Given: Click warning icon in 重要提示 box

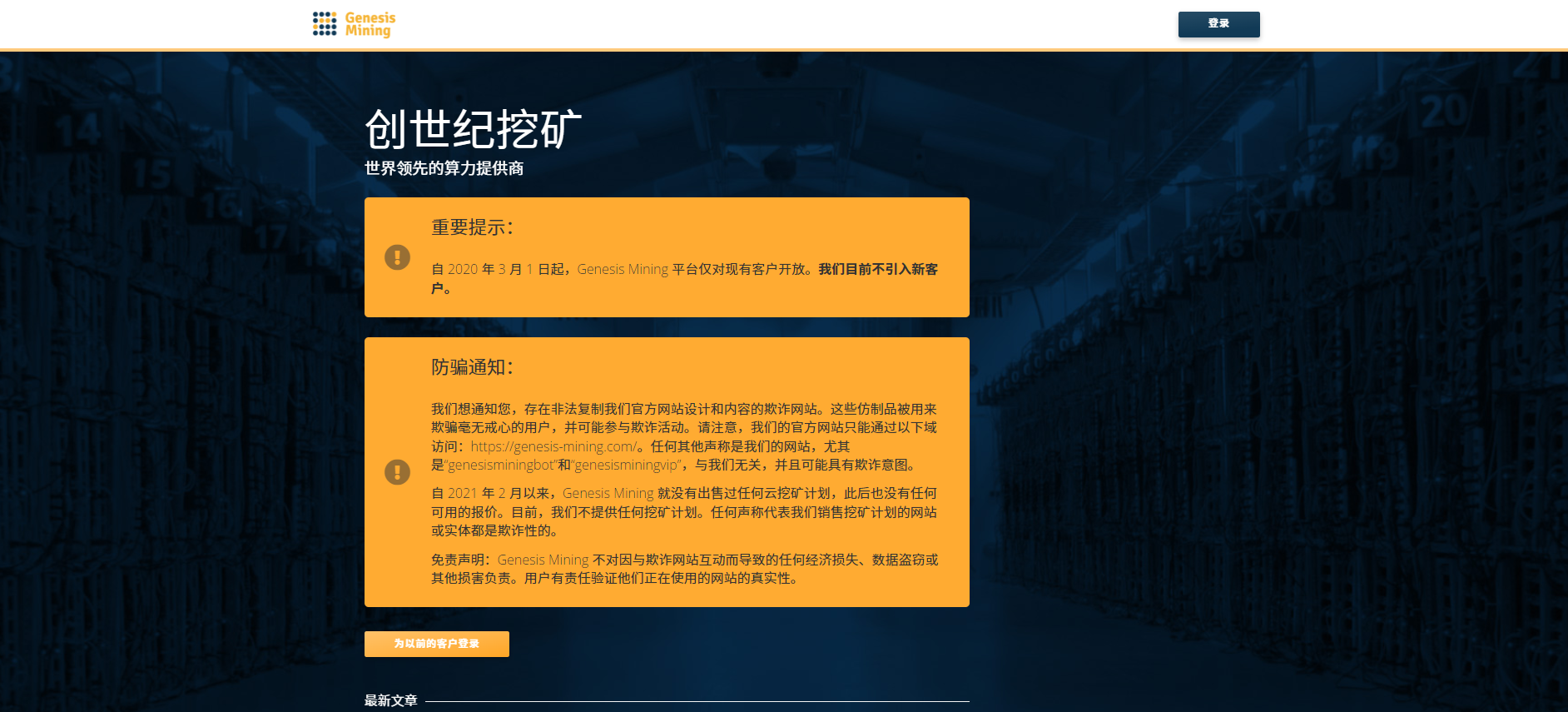Looking at the screenshot, I should [397, 257].
